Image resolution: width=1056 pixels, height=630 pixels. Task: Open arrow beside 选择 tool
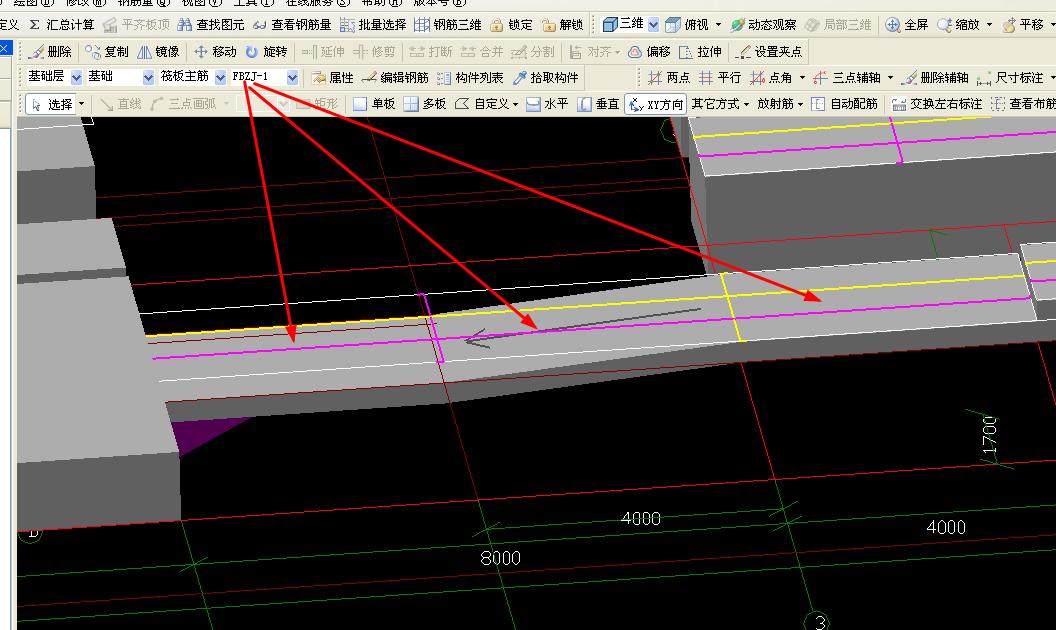tap(81, 104)
